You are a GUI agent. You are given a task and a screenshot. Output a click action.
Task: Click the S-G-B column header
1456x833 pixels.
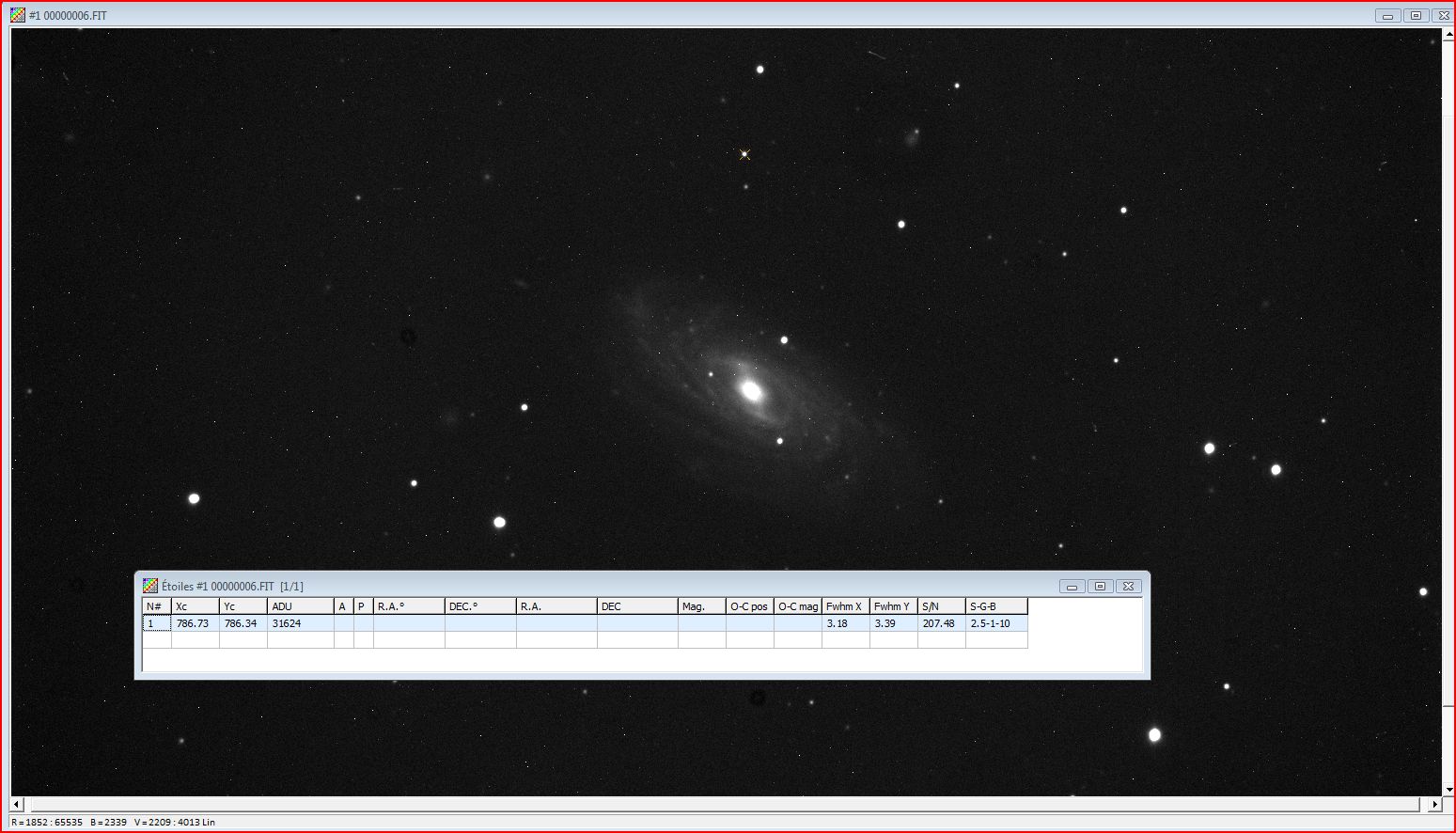tap(997, 606)
